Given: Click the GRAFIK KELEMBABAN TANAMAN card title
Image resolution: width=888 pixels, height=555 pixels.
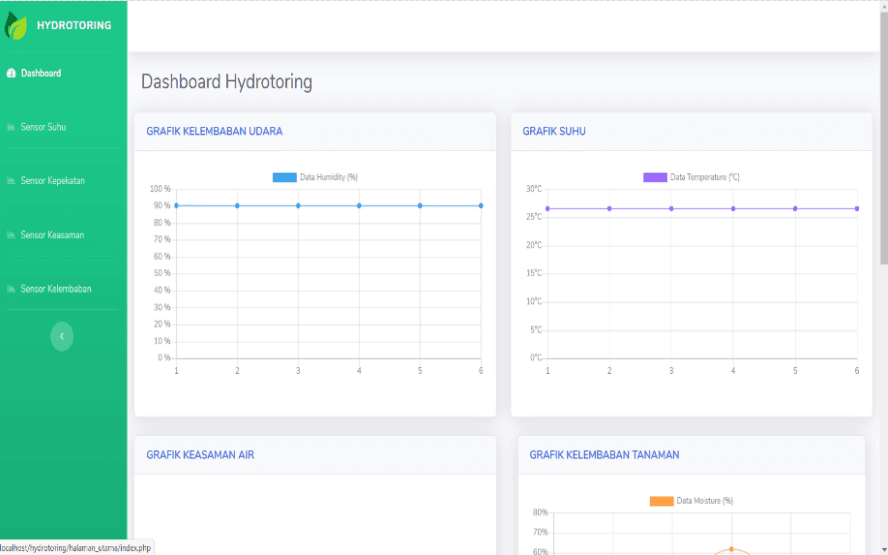Looking at the screenshot, I should coord(604,455).
